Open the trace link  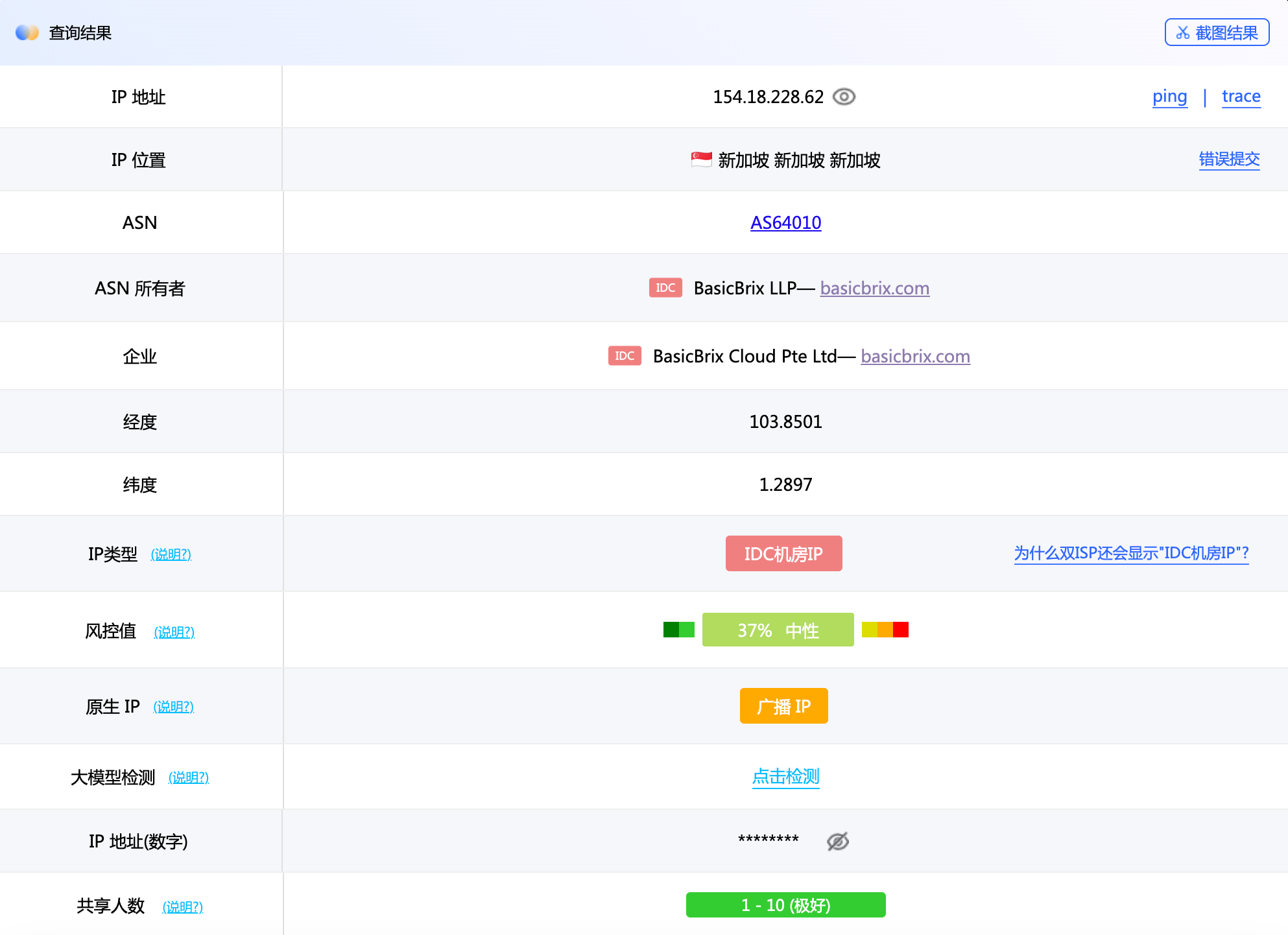coord(1241,97)
